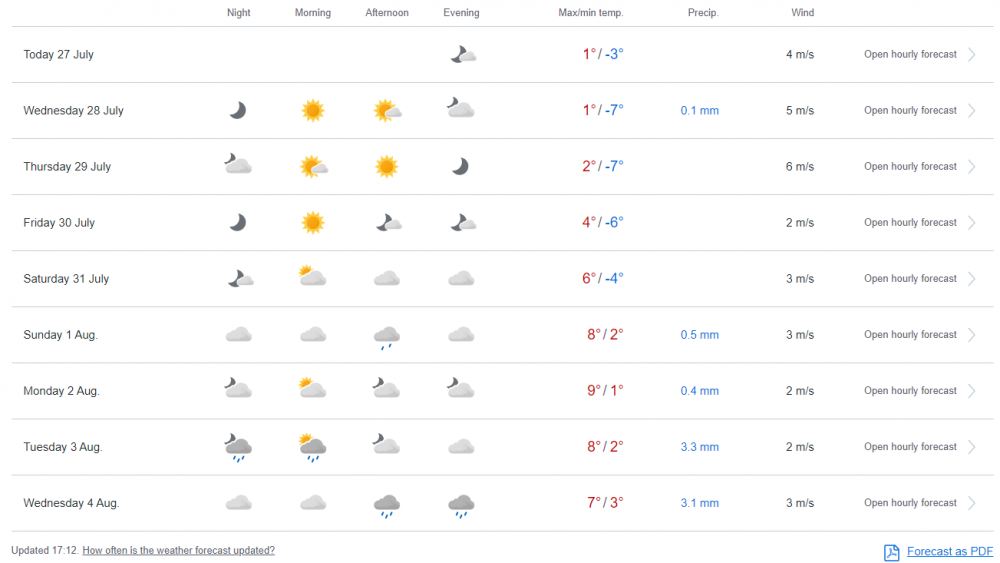This screenshot has width=1000, height=563.
Task: Expand Wednesday 4 Aug. row chevron
Action: pyautogui.click(x=972, y=503)
